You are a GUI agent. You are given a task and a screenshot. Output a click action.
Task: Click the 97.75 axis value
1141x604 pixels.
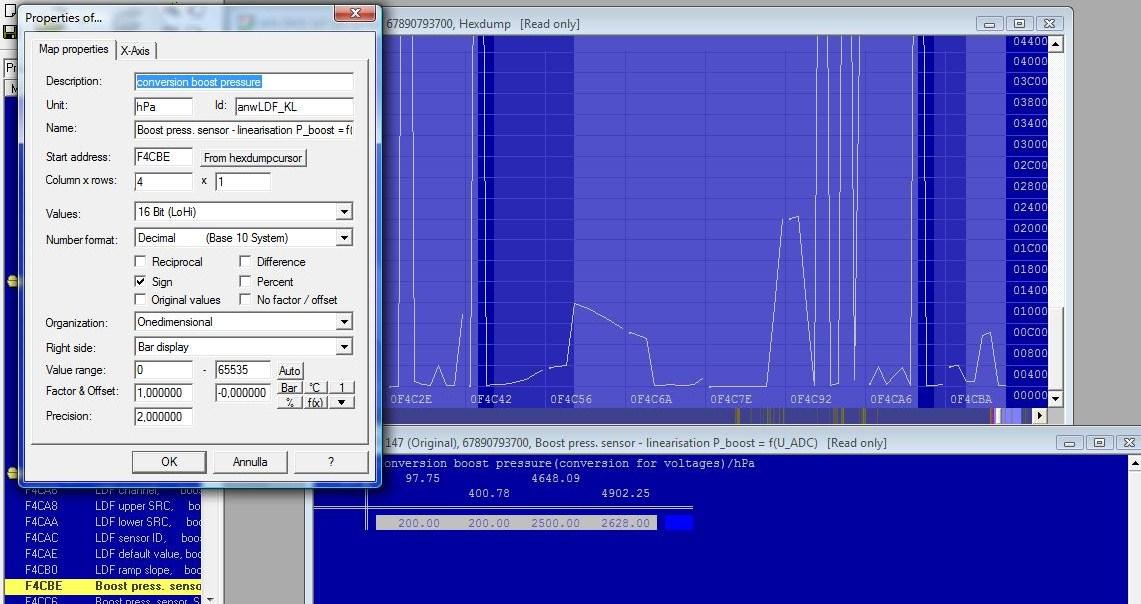422,478
